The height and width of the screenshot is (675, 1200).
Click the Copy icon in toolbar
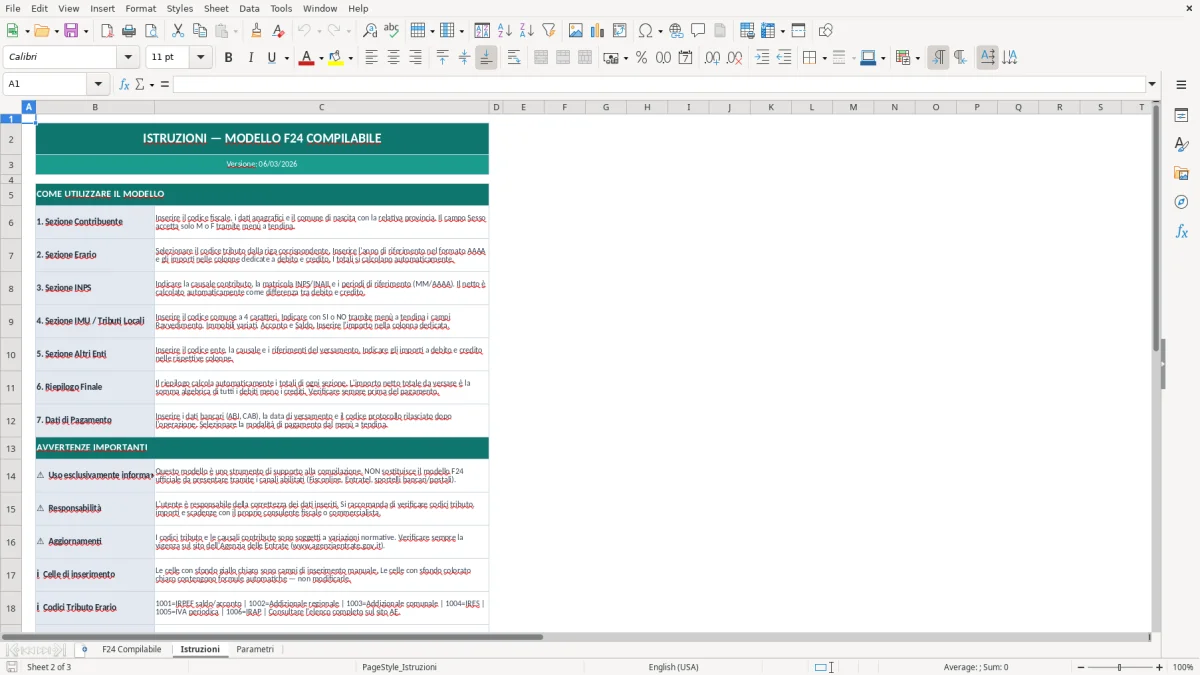[x=199, y=31]
